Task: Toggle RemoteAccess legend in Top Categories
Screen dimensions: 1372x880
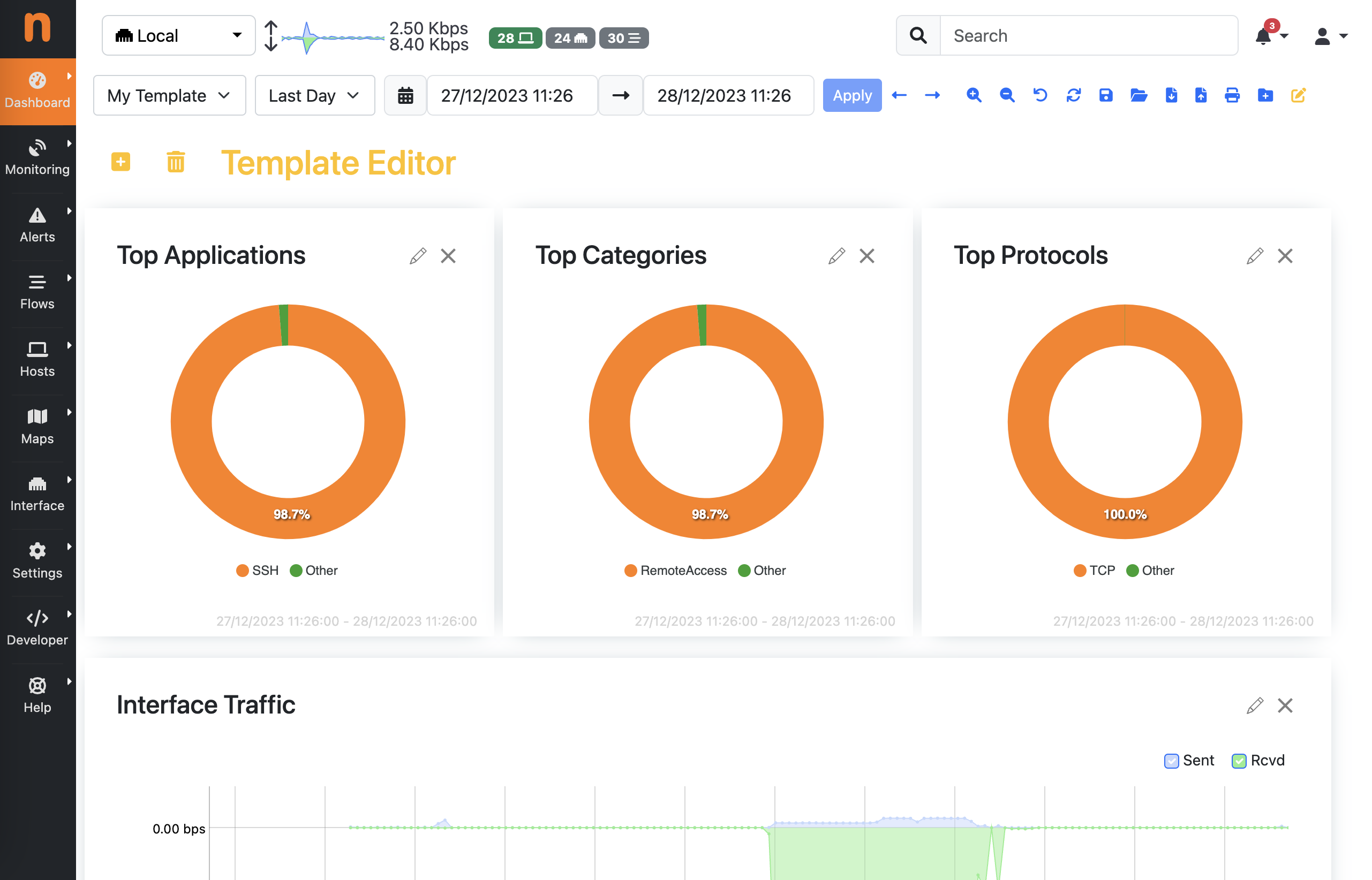Action: 676,570
